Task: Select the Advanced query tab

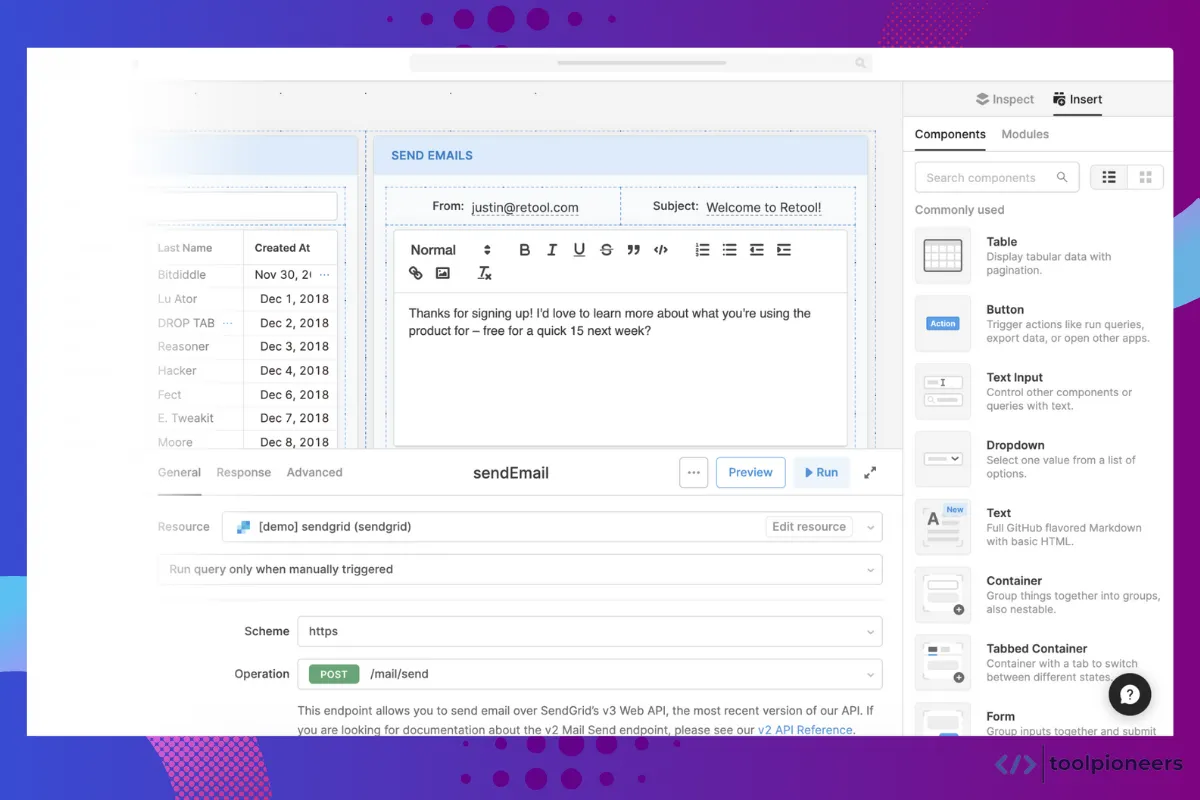Action: 315,472
